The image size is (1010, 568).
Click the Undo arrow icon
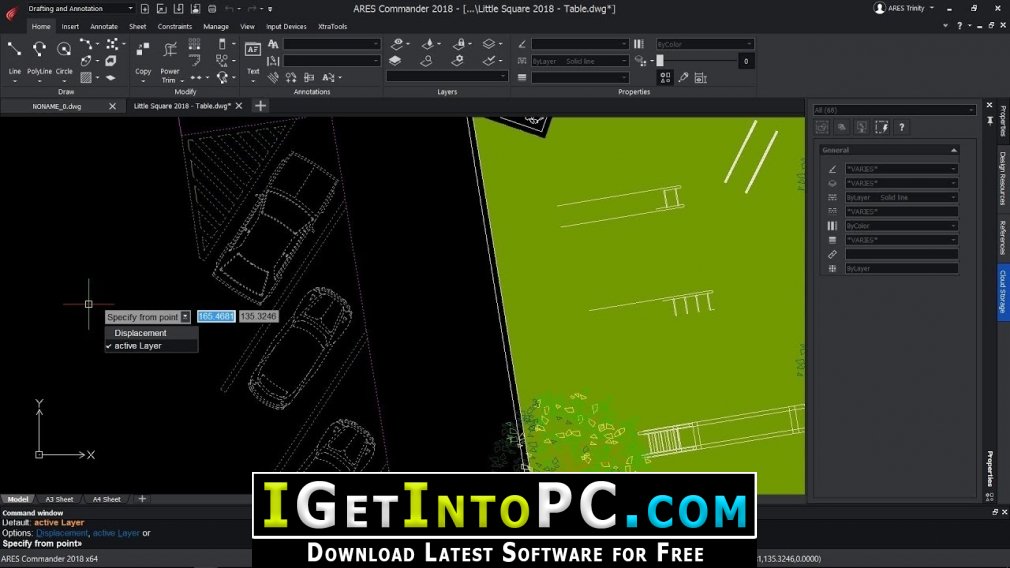point(229,8)
